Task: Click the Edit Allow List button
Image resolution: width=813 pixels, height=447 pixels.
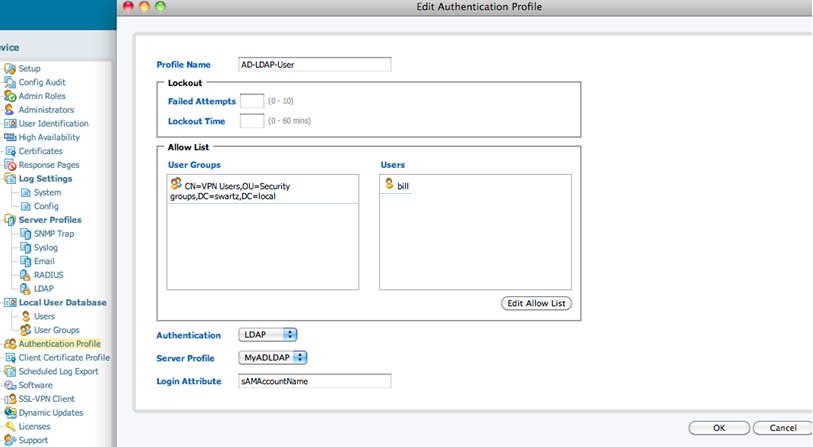Action: coord(537,303)
